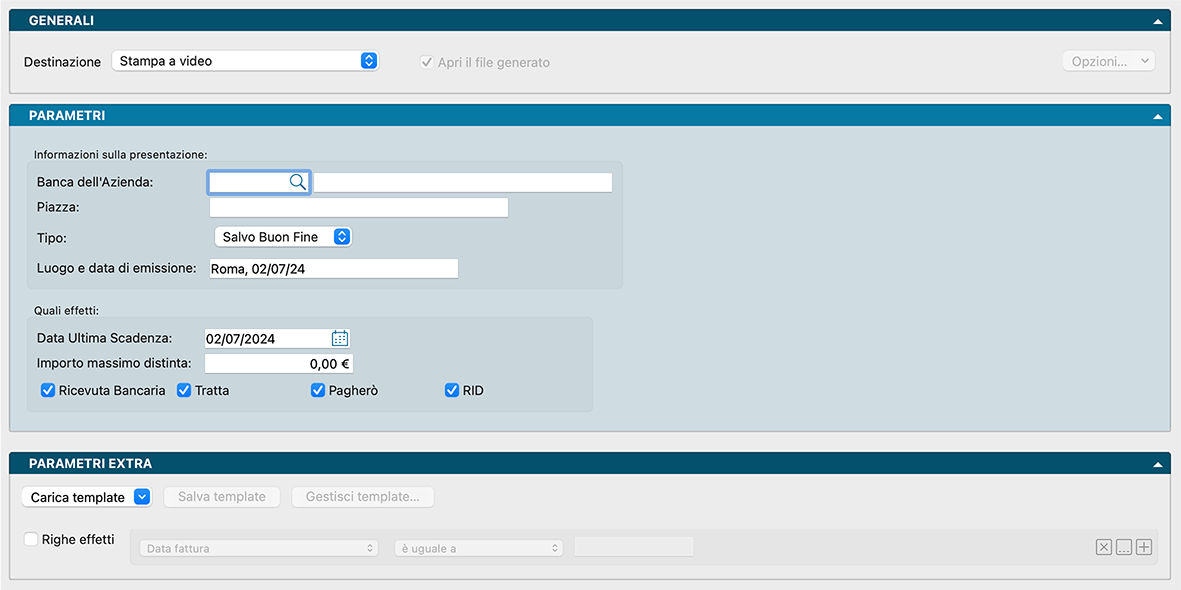Toggle the Tratta checkbox

(184, 390)
